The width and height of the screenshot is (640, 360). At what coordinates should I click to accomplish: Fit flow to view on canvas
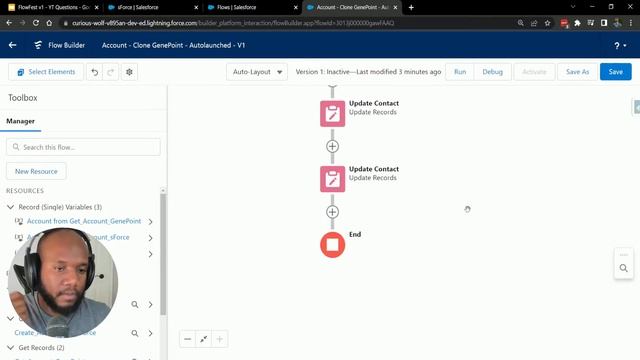[203, 339]
